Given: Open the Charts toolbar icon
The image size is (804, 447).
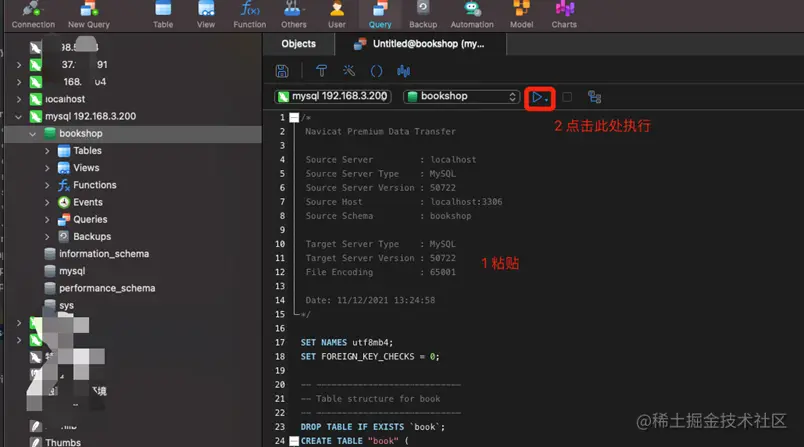Looking at the screenshot, I should 564,15.
